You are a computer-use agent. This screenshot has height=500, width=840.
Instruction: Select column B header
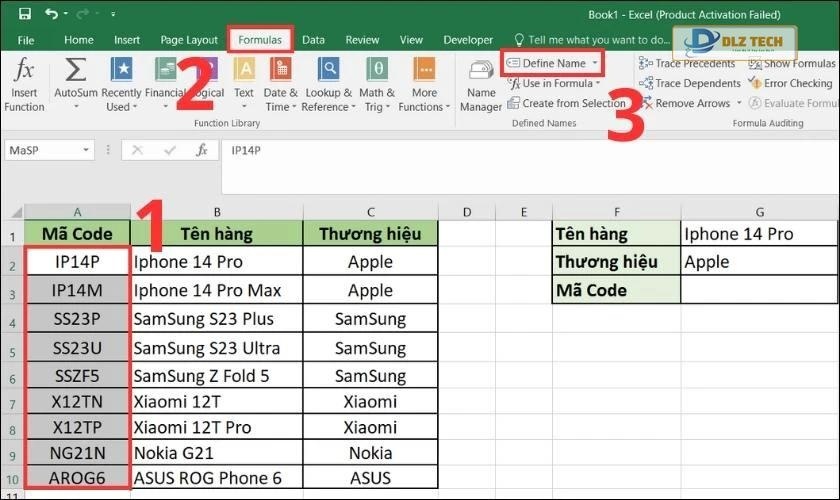(216, 211)
